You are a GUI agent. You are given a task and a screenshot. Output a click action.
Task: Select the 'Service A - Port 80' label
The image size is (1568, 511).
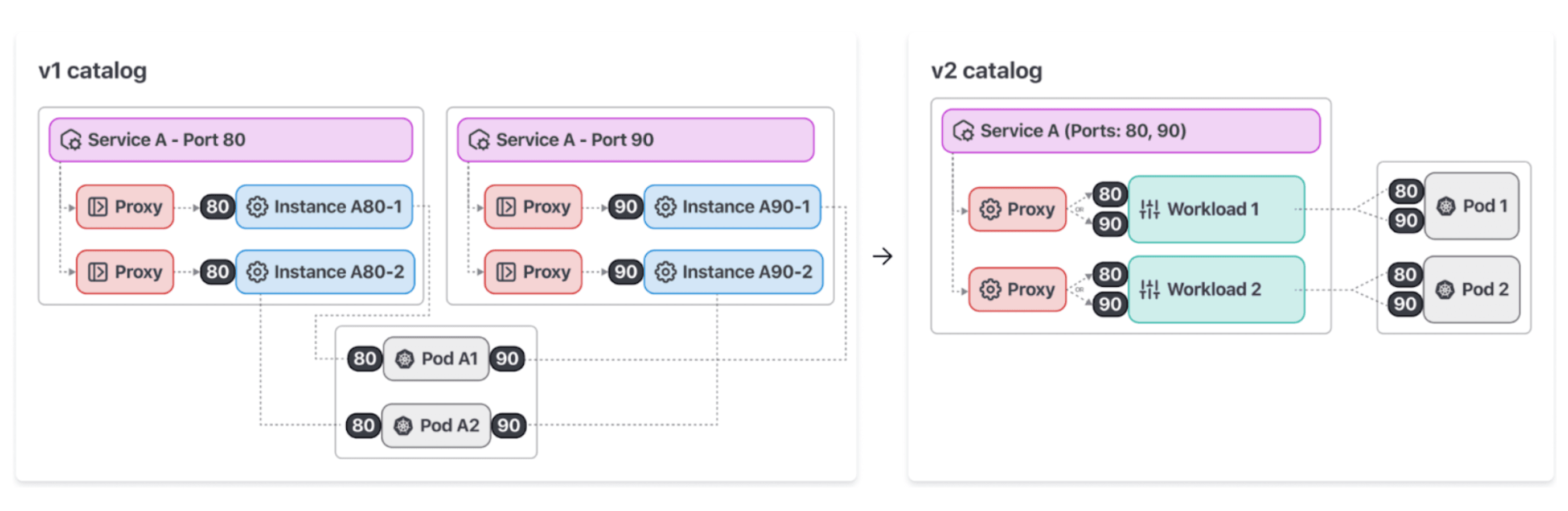pos(167,140)
